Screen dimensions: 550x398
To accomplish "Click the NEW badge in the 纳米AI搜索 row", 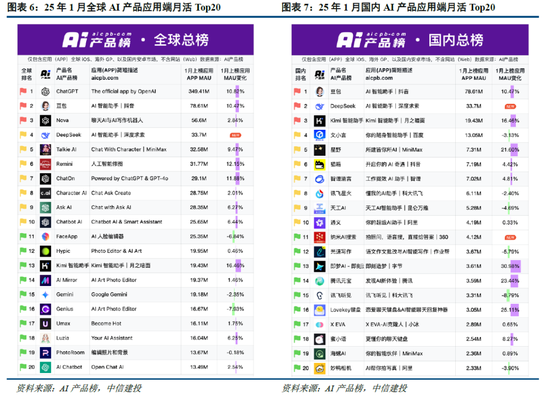I will tap(510, 238).
